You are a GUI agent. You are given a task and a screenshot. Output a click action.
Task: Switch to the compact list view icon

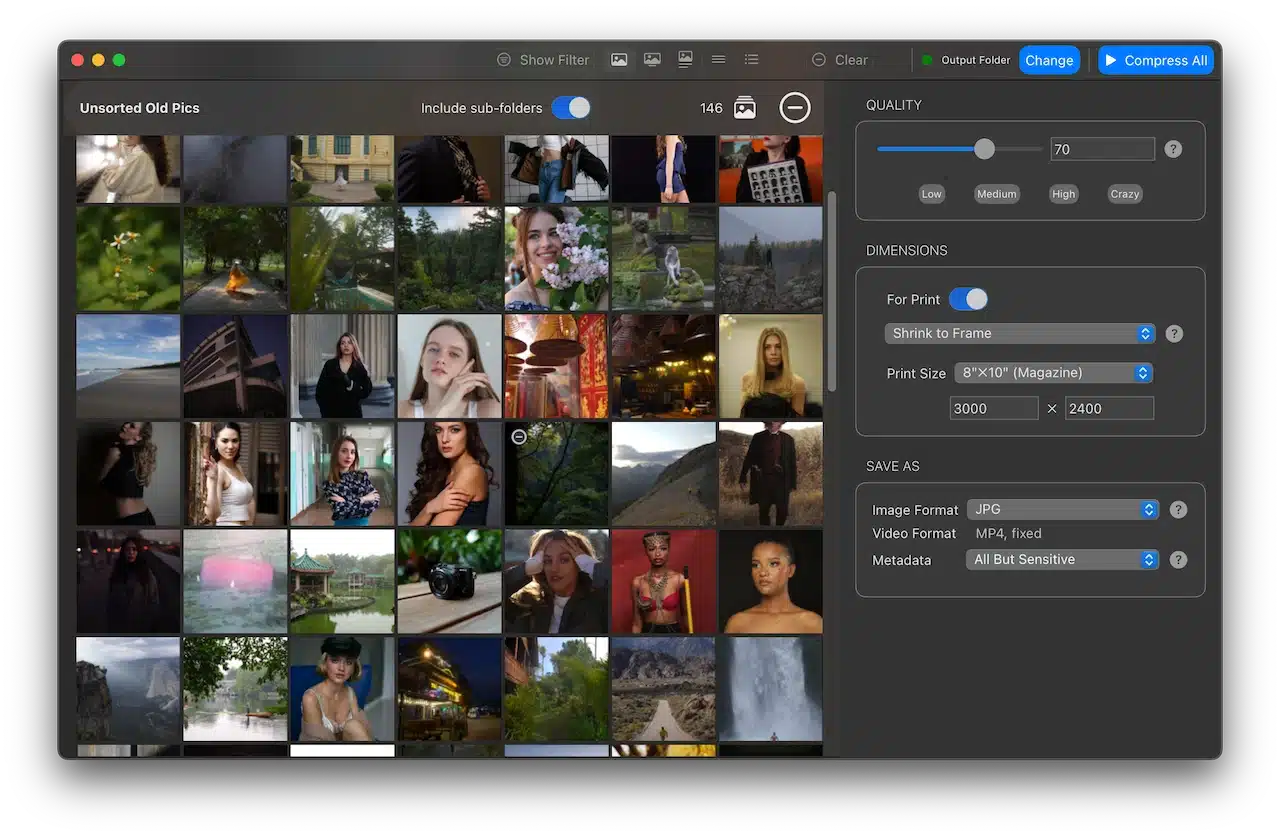coord(718,60)
